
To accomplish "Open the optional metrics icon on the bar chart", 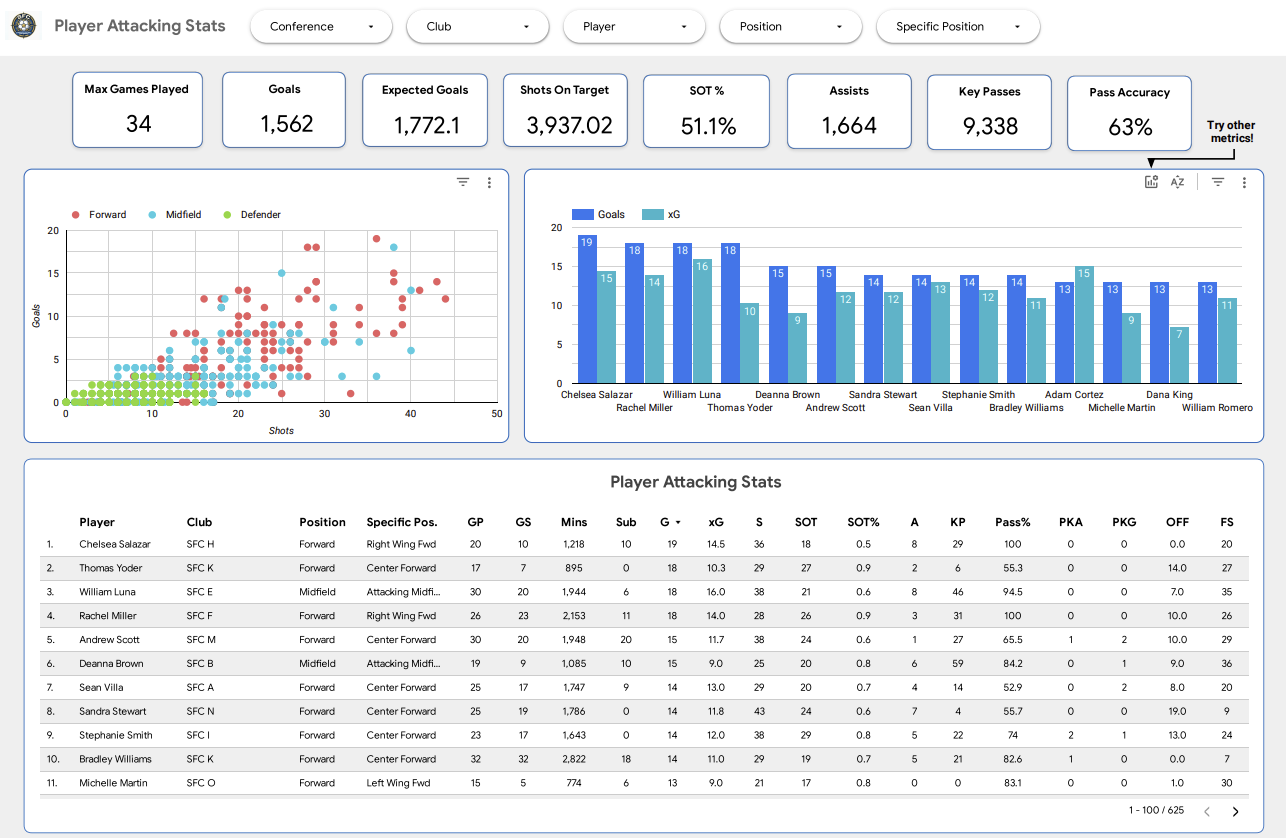I will (1151, 182).
